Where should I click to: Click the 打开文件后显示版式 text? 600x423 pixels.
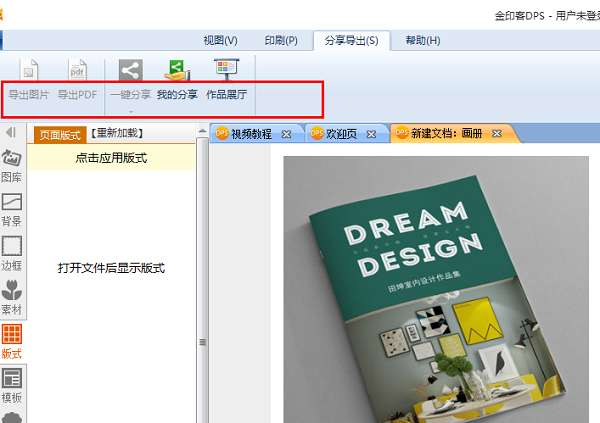(111, 268)
